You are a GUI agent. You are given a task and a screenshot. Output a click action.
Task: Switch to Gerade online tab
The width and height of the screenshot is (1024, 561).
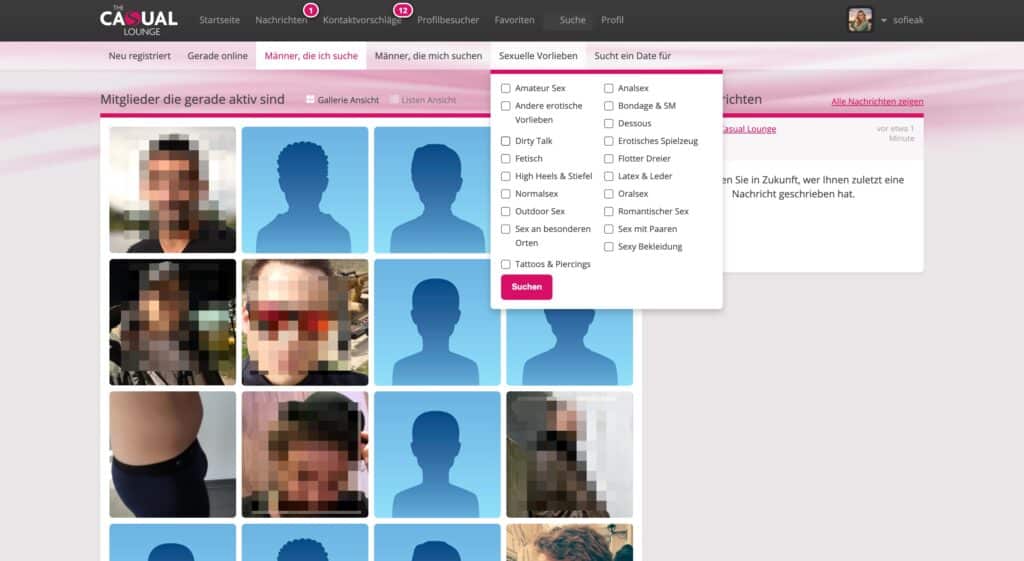[217, 56]
